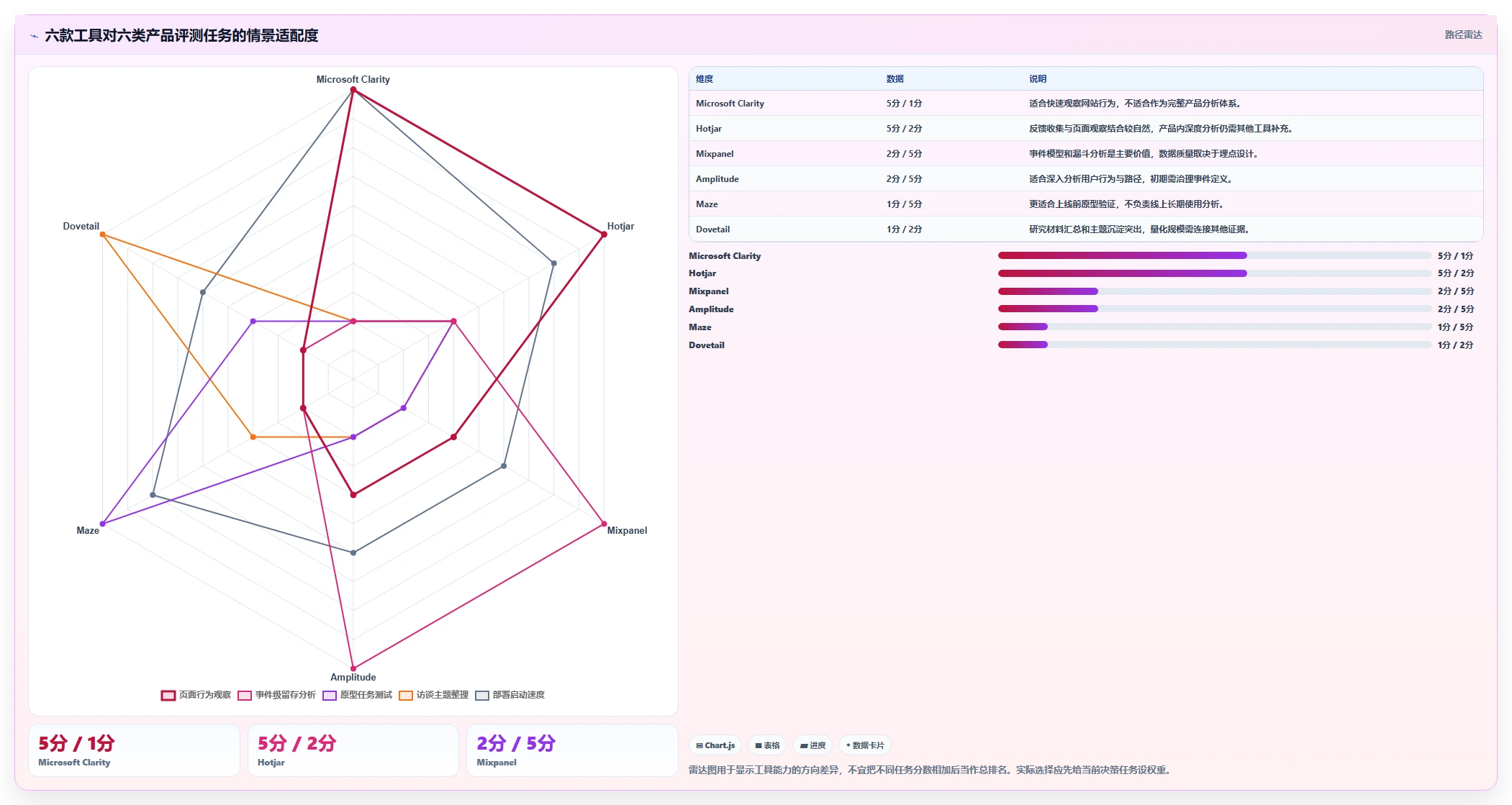This screenshot has height=805, width=1512.
Task: Click the footer note starting 雷达图用于显示工具能力
Action: coord(932,770)
